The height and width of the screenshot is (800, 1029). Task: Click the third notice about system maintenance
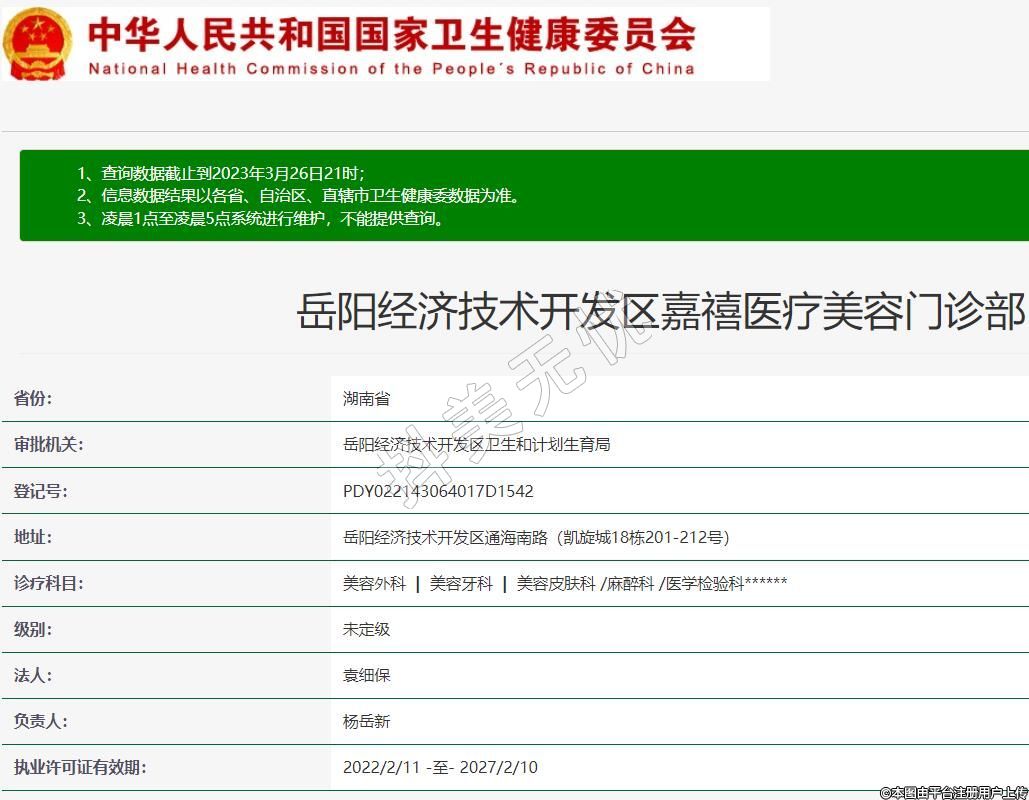[x=260, y=218]
